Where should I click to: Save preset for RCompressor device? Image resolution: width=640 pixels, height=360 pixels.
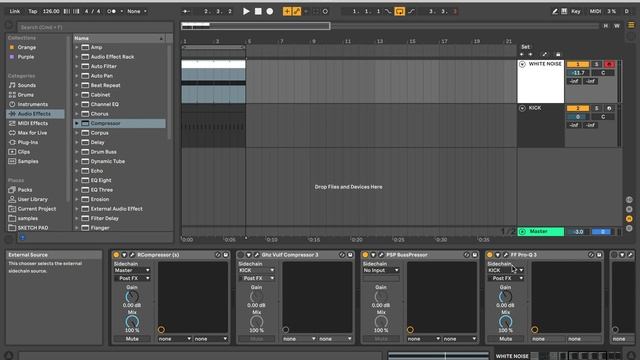(226, 255)
